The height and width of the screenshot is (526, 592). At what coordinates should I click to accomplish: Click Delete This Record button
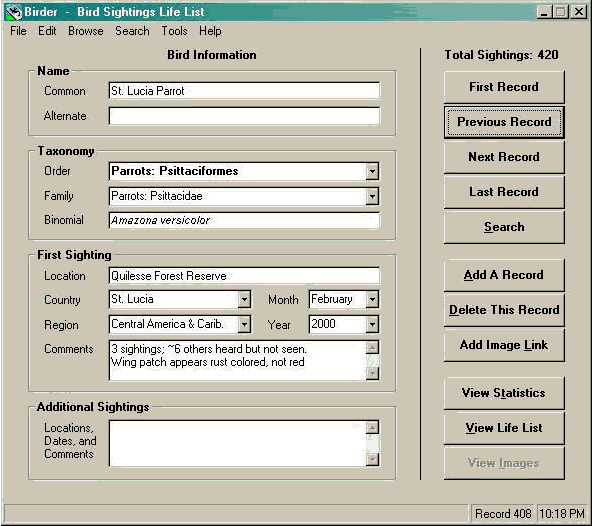point(504,310)
